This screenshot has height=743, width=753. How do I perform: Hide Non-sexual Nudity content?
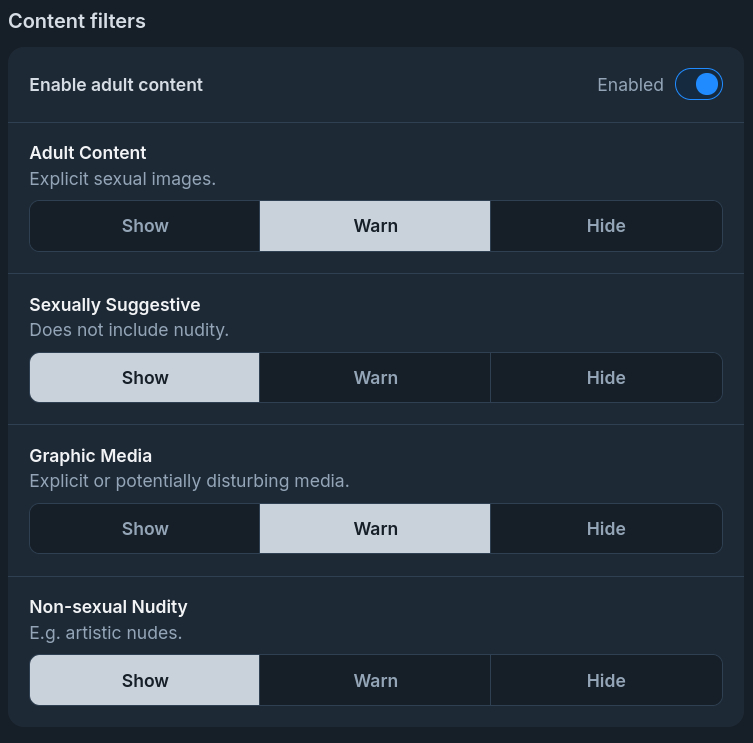(x=606, y=681)
